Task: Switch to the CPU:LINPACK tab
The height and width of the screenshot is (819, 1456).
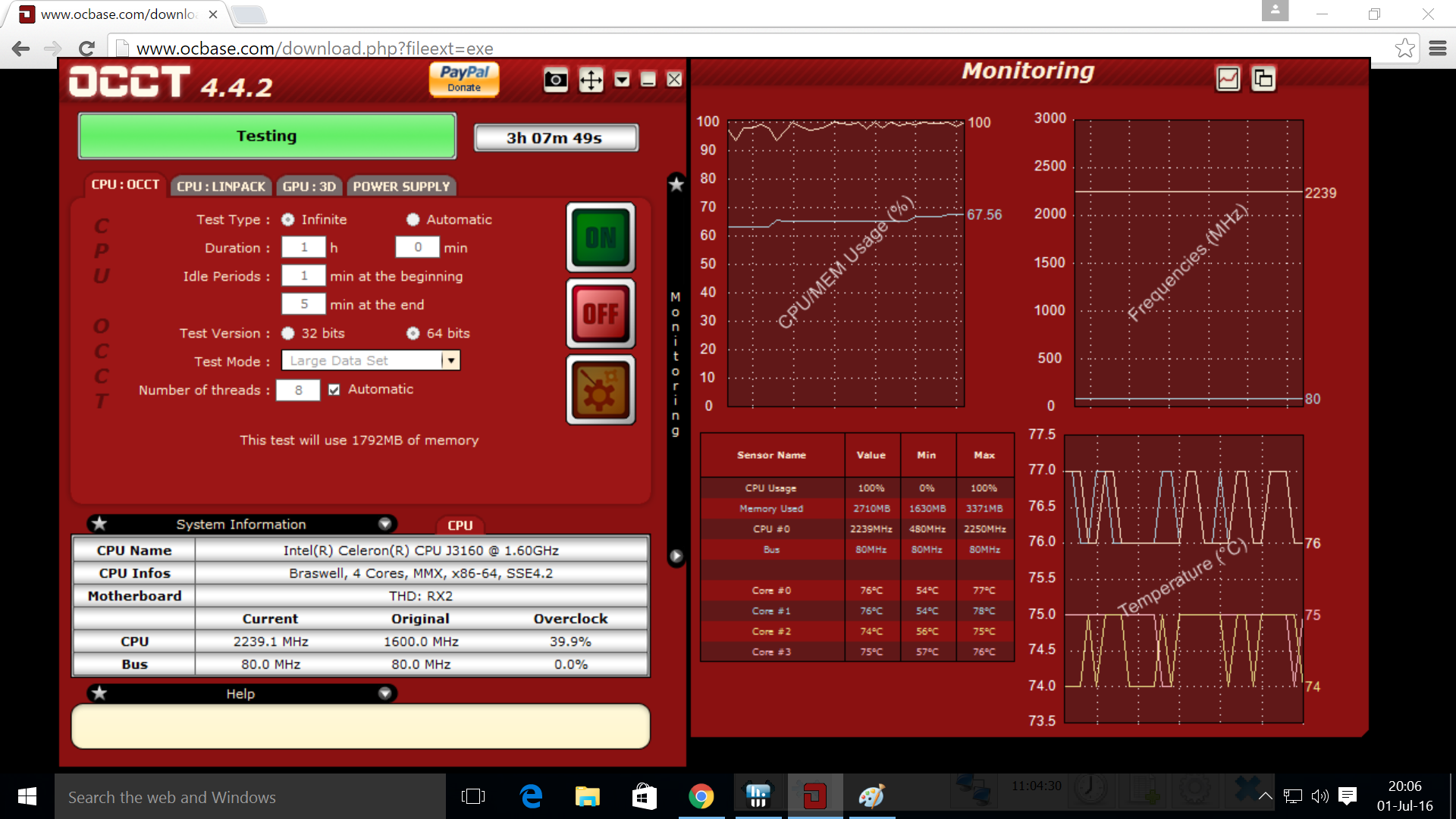Action: tap(221, 187)
